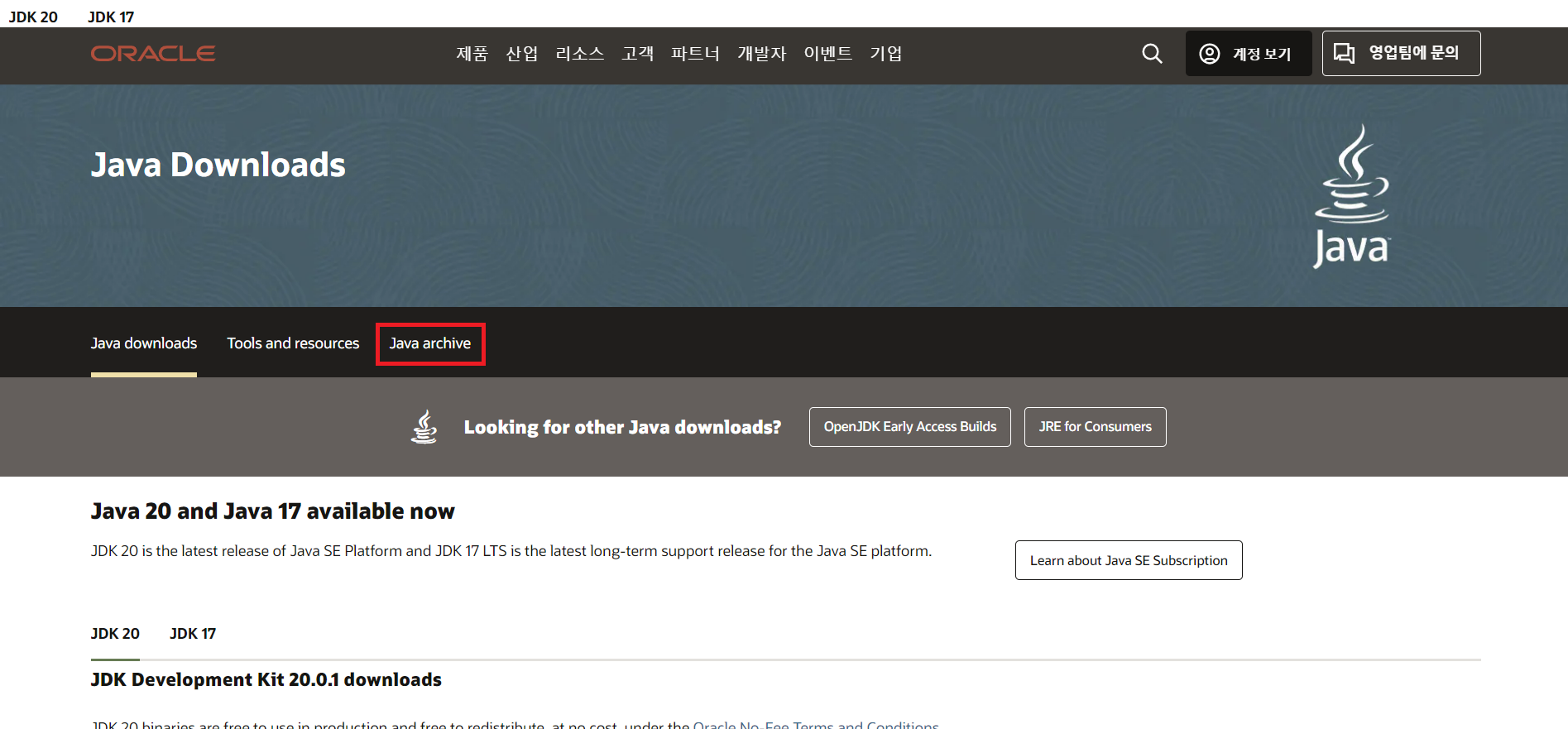The width and height of the screenshot is (1568, 729).
Task: Click the large Java logo in banner
Action: pos(1352,196)
